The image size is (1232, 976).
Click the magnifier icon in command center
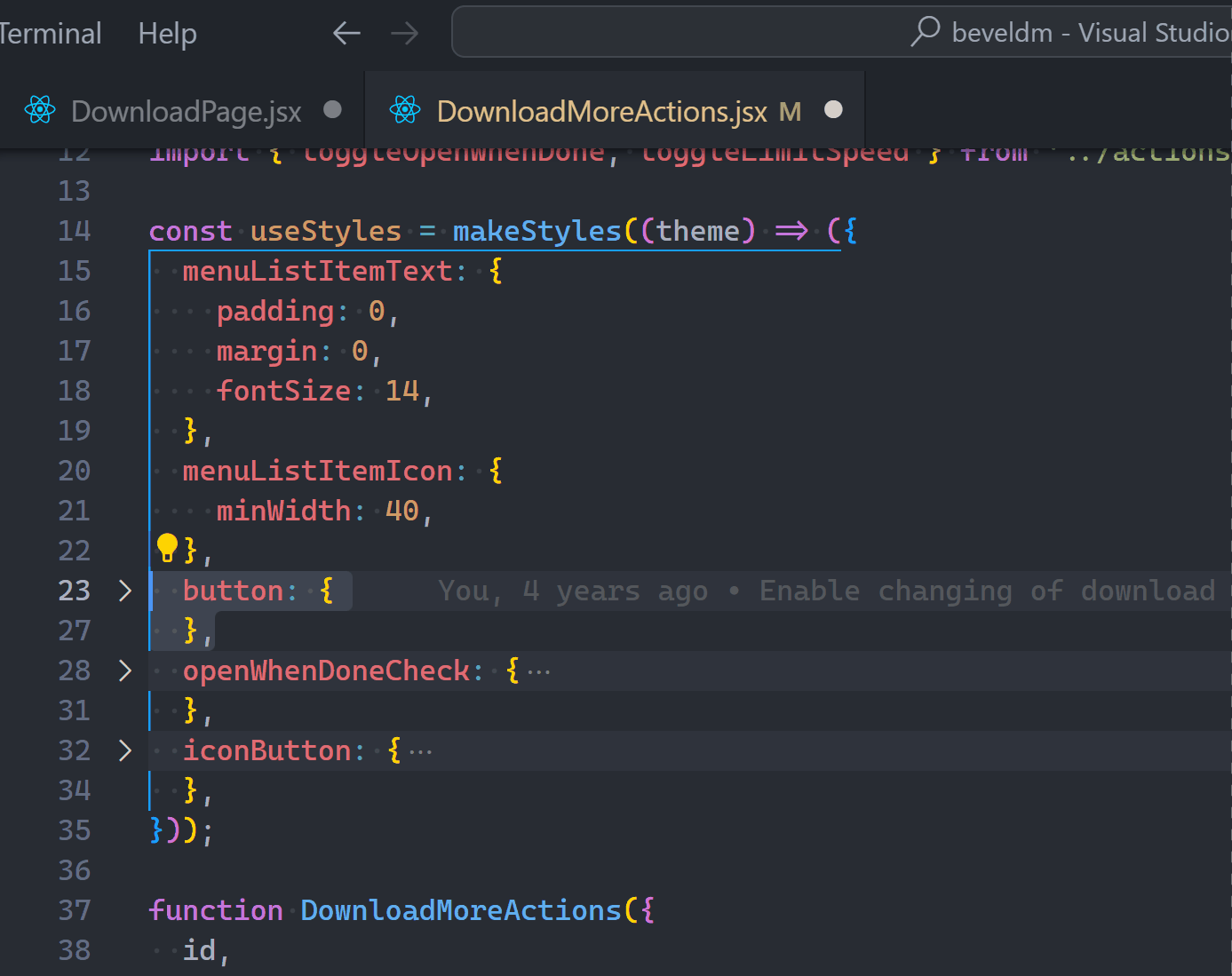click(925, 32)
